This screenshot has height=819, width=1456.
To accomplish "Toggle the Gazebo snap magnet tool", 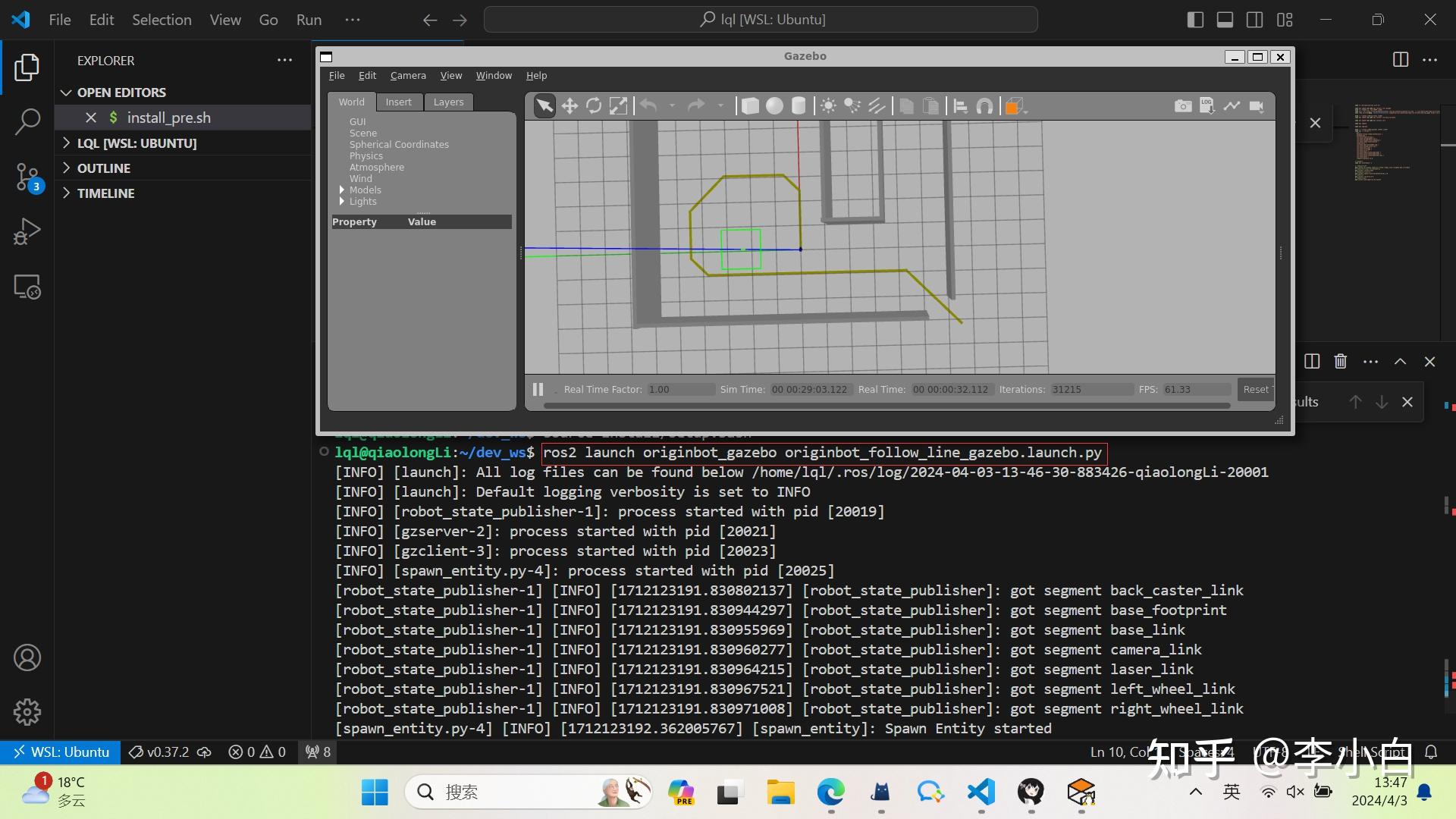I will [x=984, y=106].
